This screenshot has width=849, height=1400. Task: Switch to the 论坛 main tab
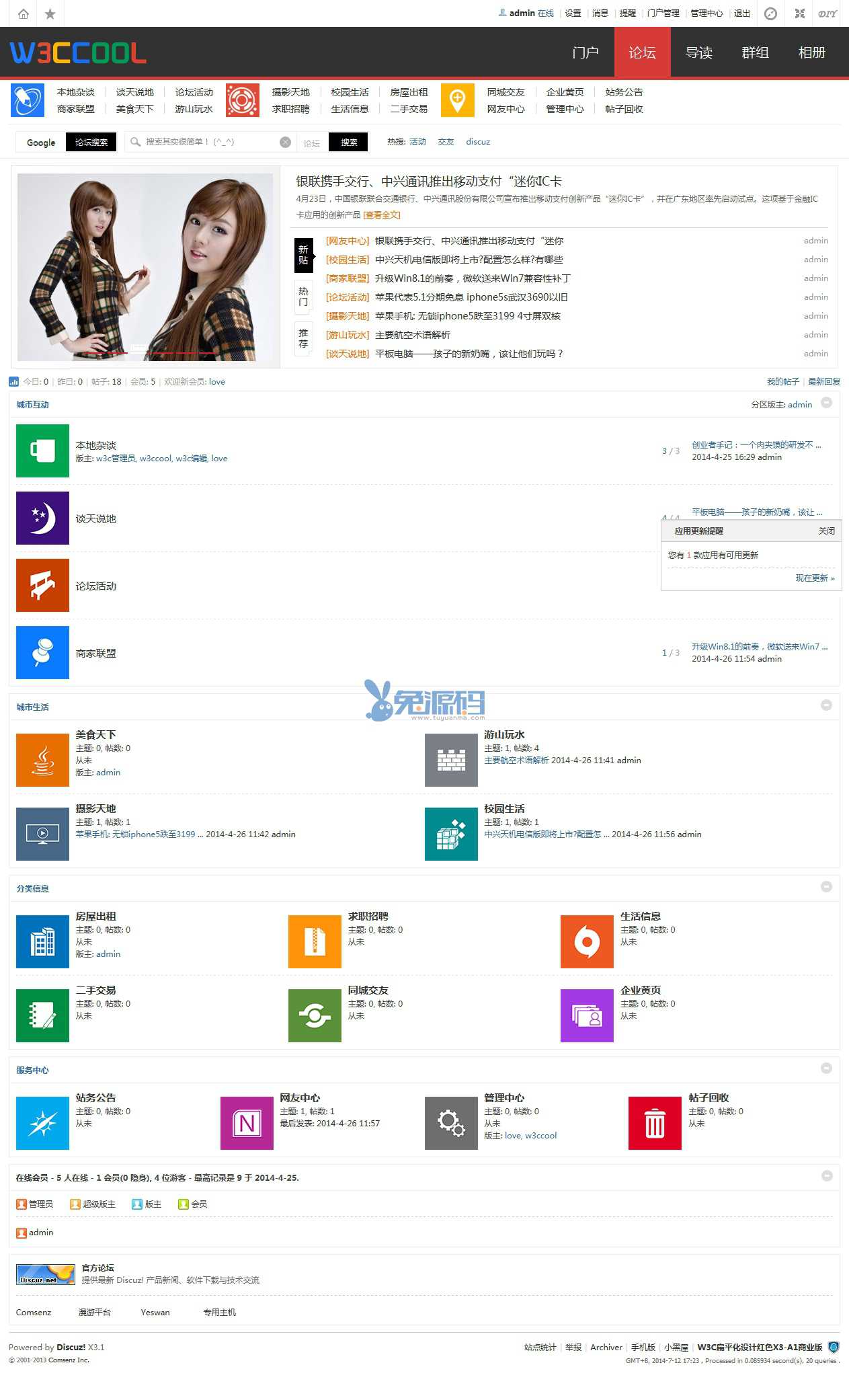tap(642, 52)
